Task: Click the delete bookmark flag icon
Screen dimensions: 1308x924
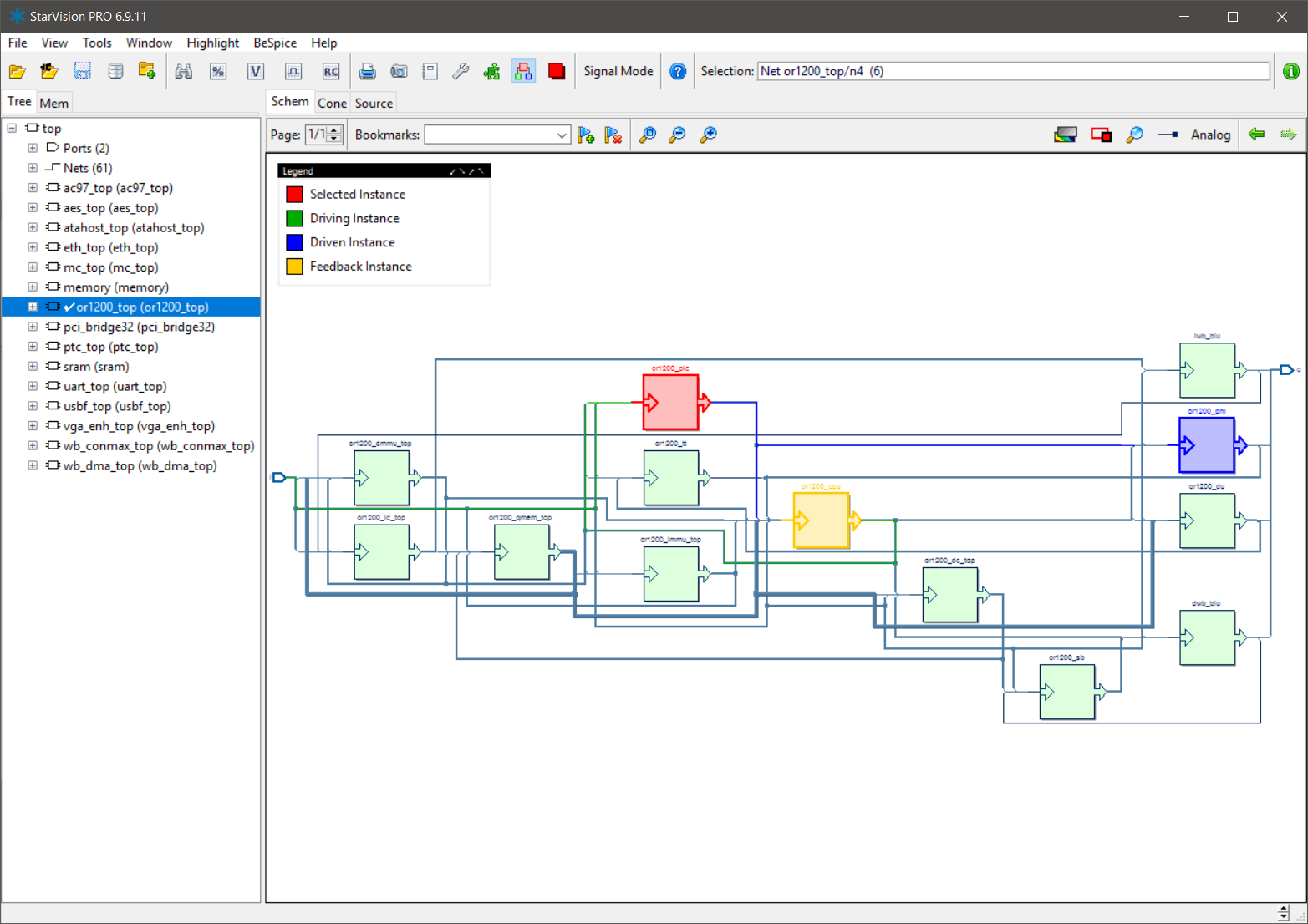Action: pos(613,135)
